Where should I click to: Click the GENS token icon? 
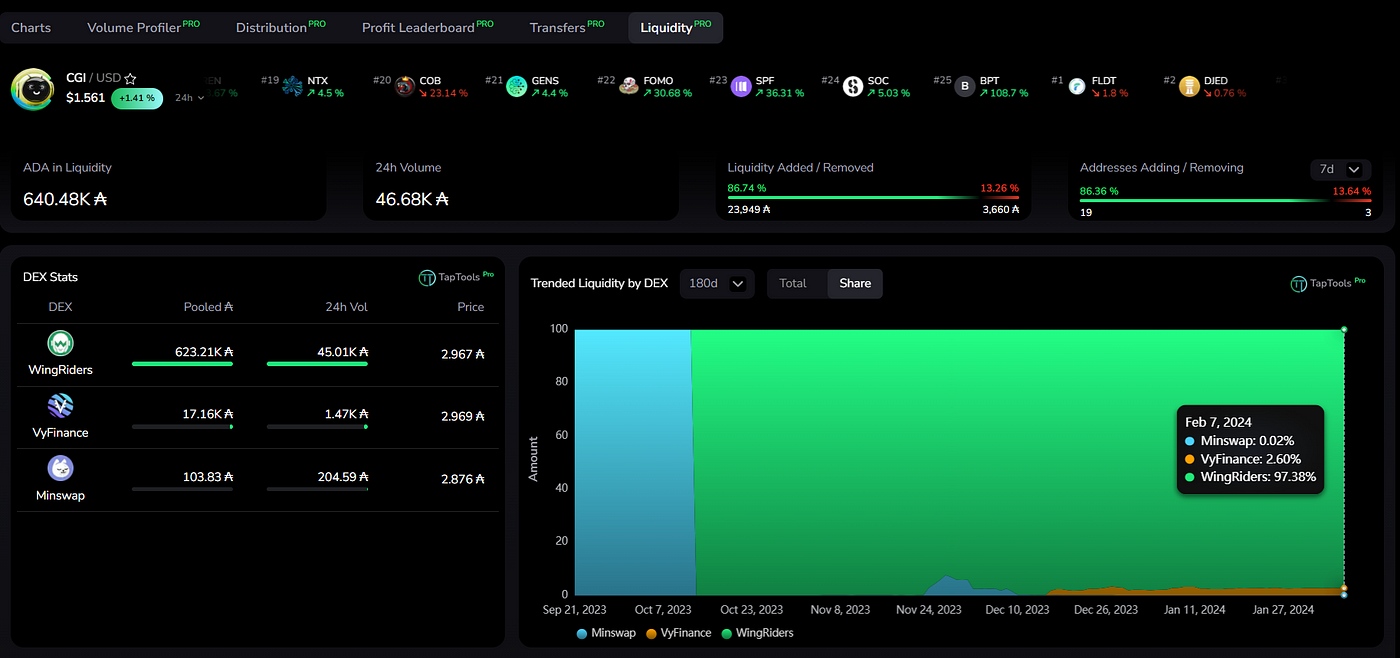516,86
